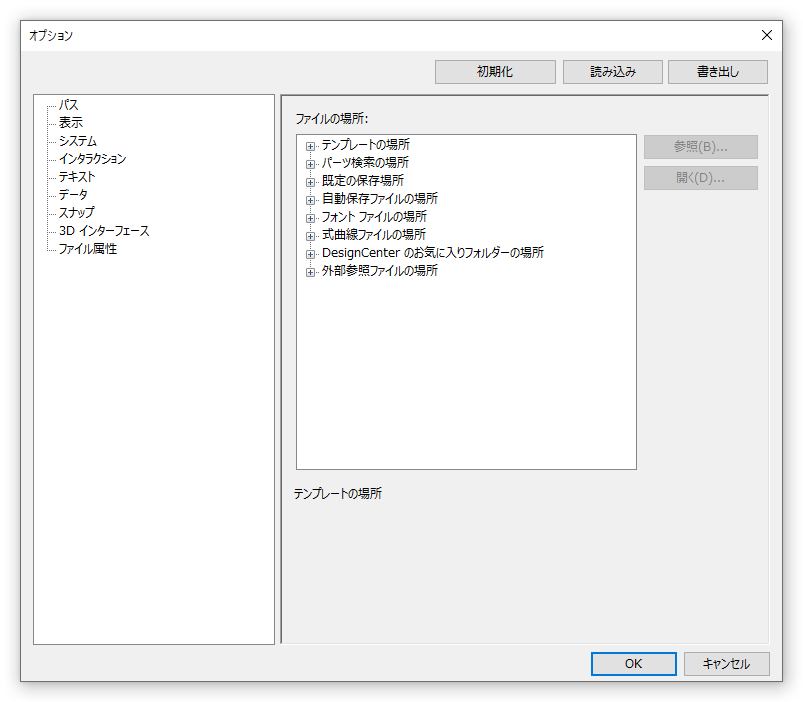The height and width of the screenshot is (702, 803).
Task: Expand the パーツ検索の場所 node
Action: (x=311, y=163)
